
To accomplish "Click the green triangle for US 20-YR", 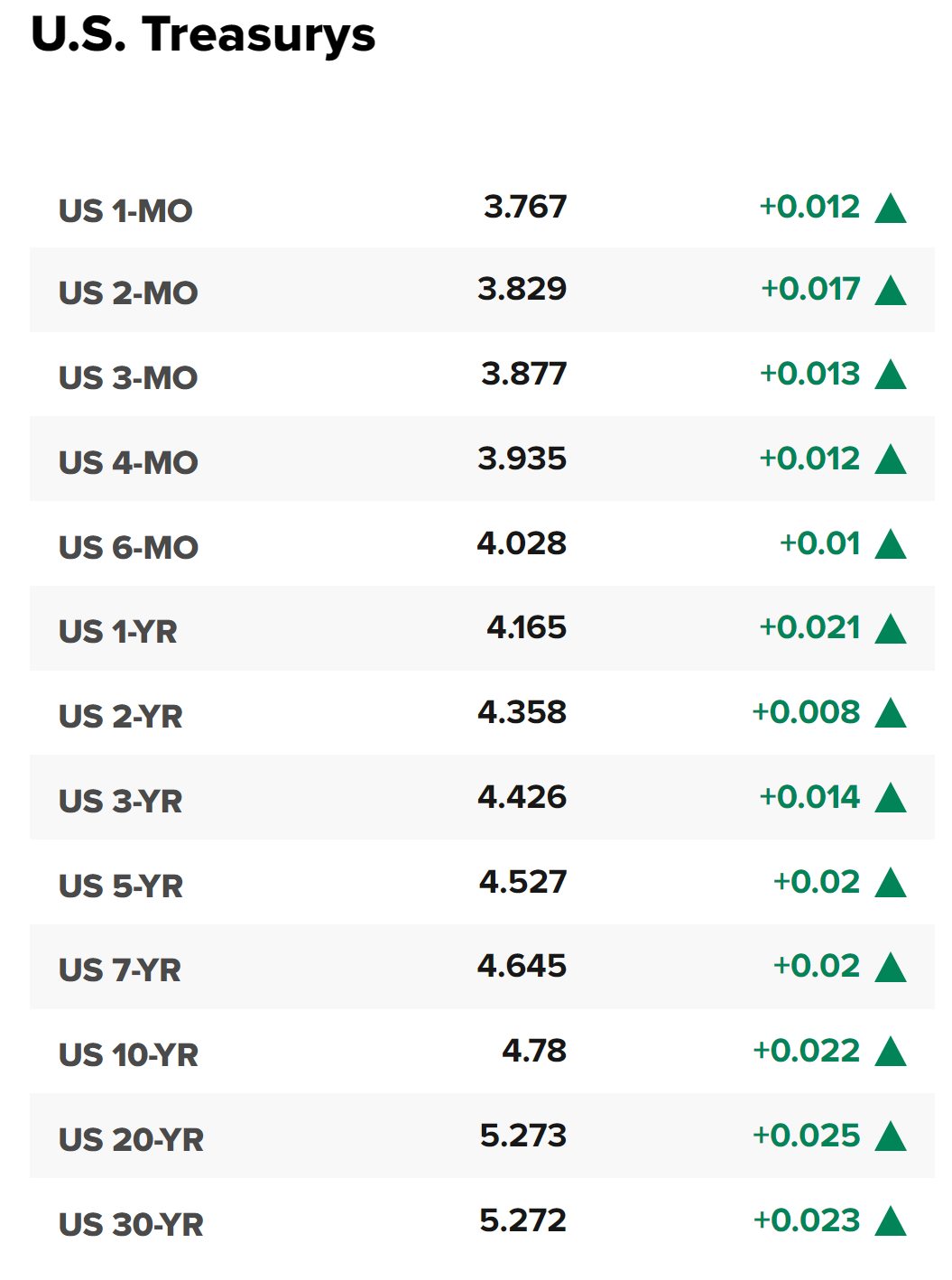I will tap(890, 1136).
